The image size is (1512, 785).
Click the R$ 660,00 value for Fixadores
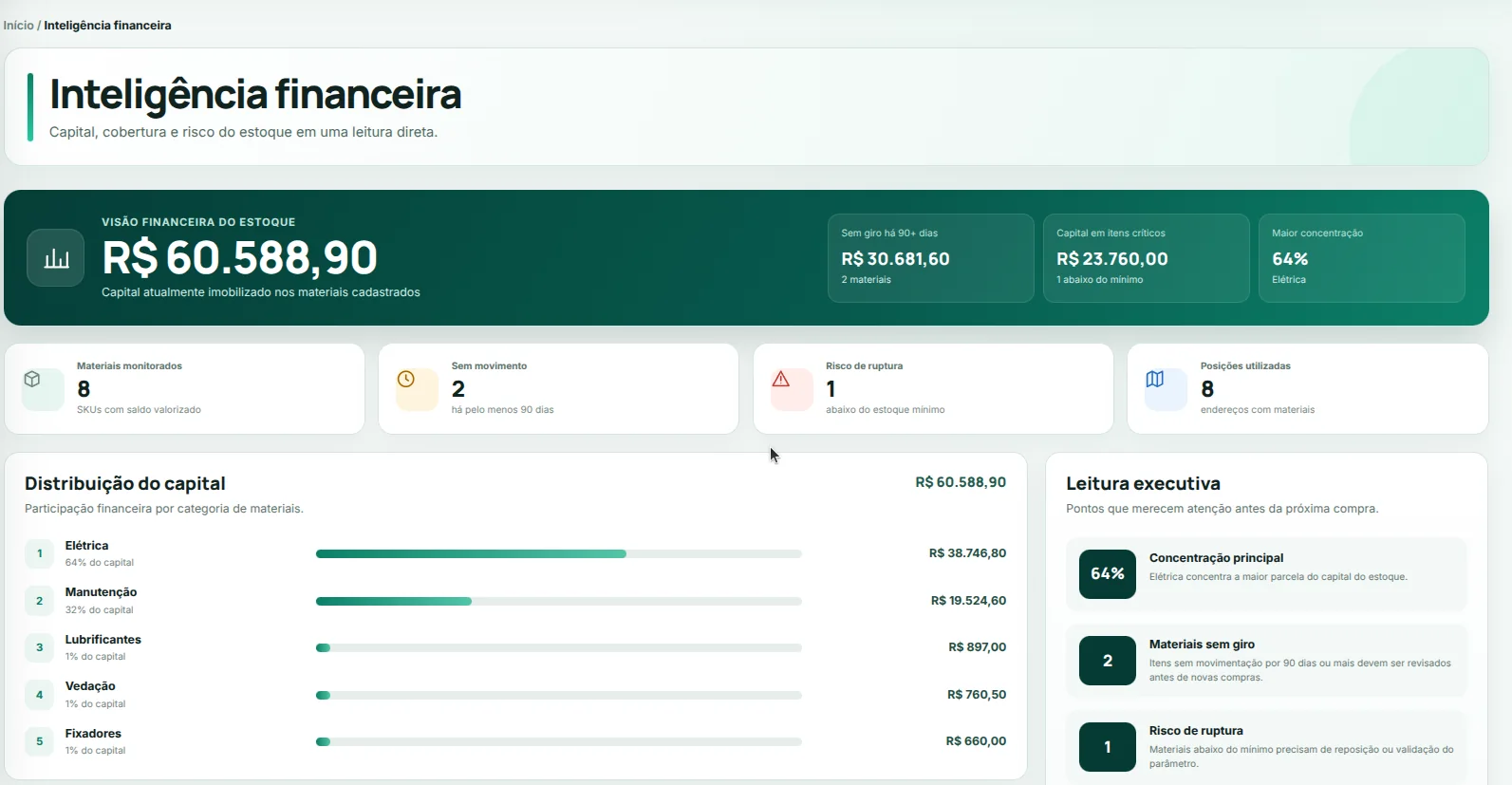click(976, 741)
